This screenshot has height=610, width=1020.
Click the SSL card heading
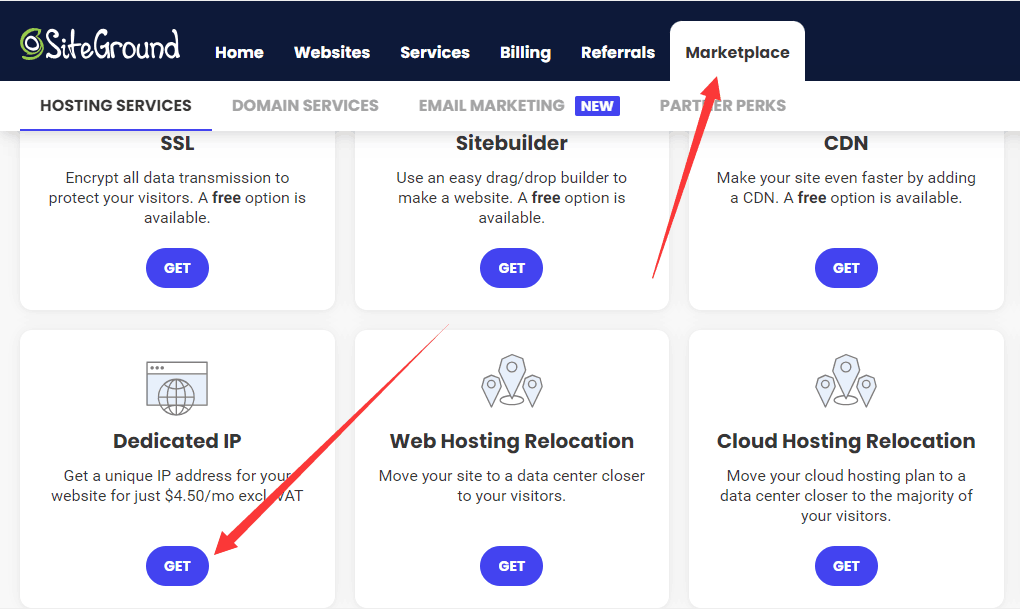coord(178,143)
